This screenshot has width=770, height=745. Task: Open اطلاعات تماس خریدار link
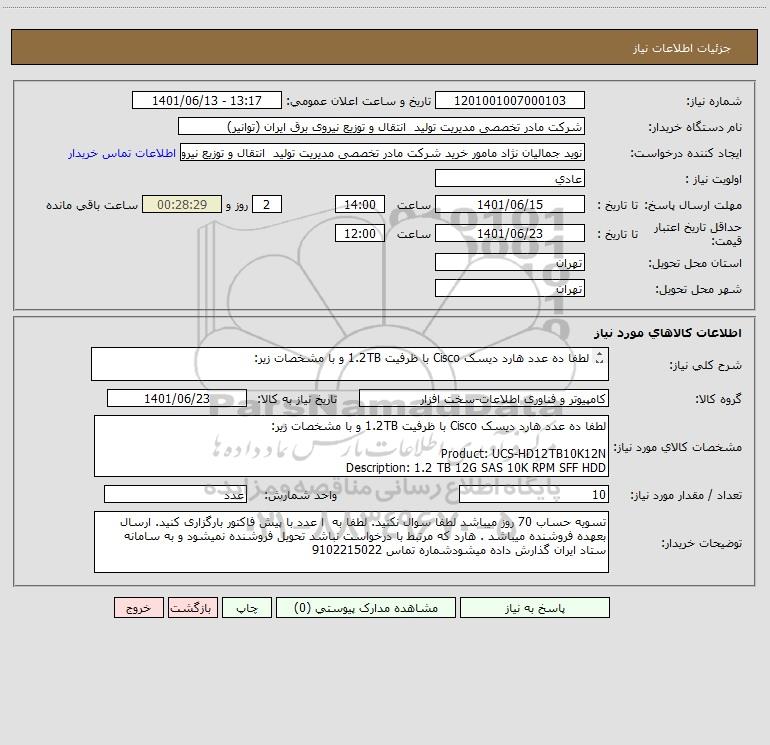122,153
